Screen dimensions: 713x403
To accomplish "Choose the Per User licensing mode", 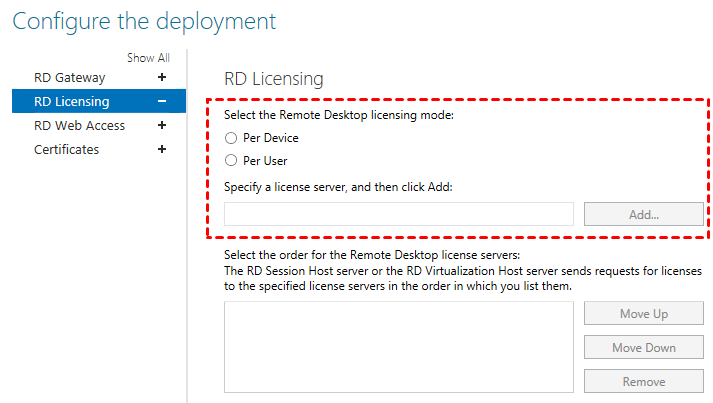I will click(x=231, y=160).
